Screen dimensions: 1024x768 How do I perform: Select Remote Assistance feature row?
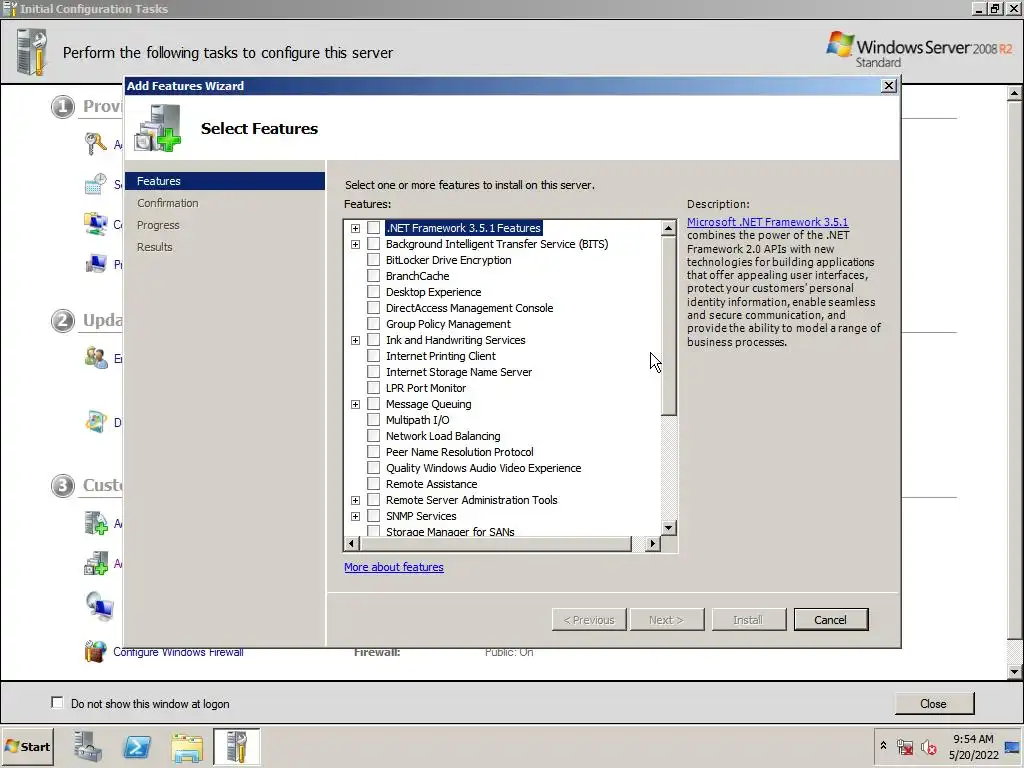click(x=432, y=484)
